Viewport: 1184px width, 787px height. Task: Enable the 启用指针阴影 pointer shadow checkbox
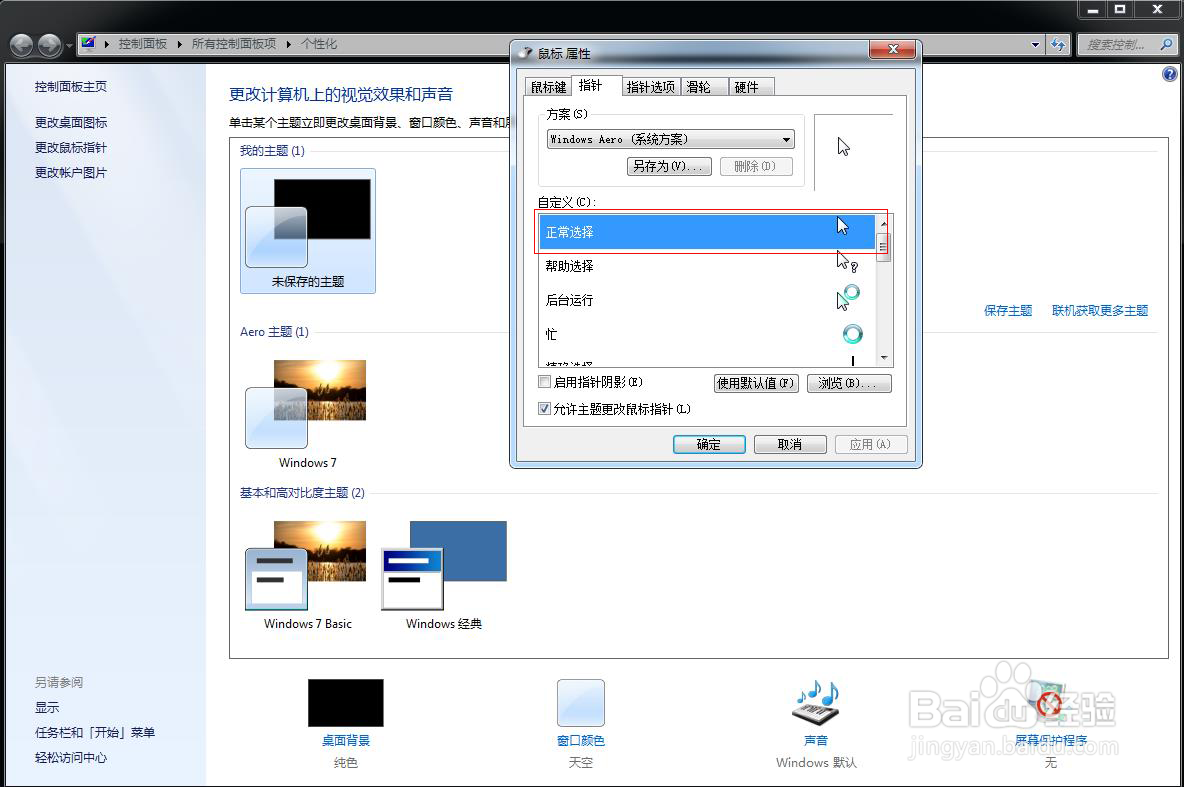click(544, 382)
